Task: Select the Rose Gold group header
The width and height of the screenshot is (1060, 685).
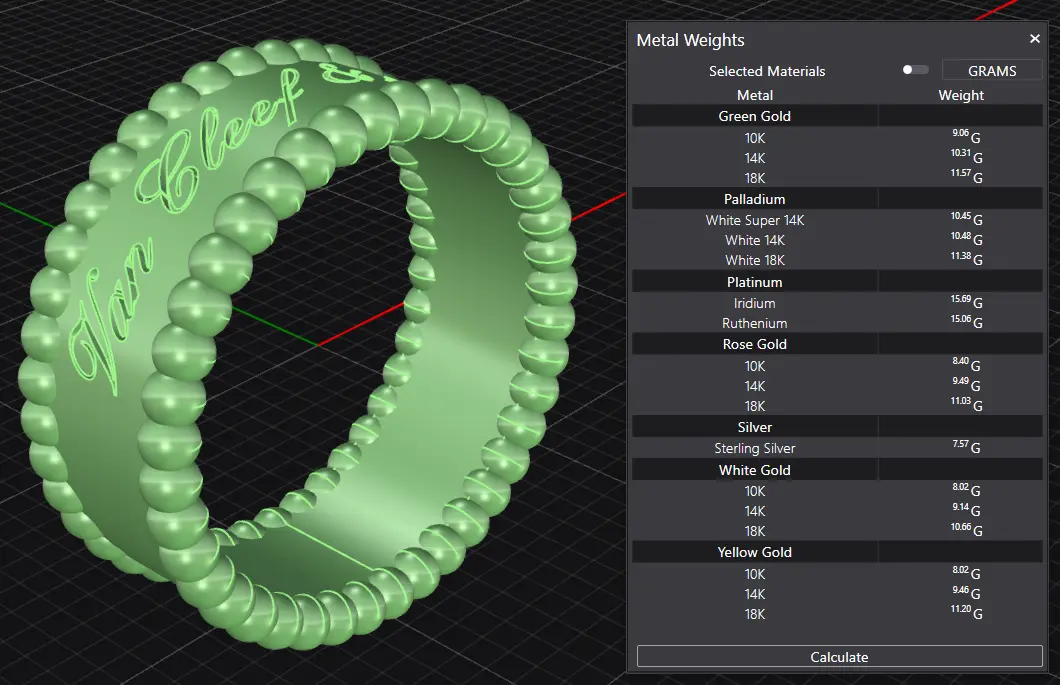Action: 754,344
